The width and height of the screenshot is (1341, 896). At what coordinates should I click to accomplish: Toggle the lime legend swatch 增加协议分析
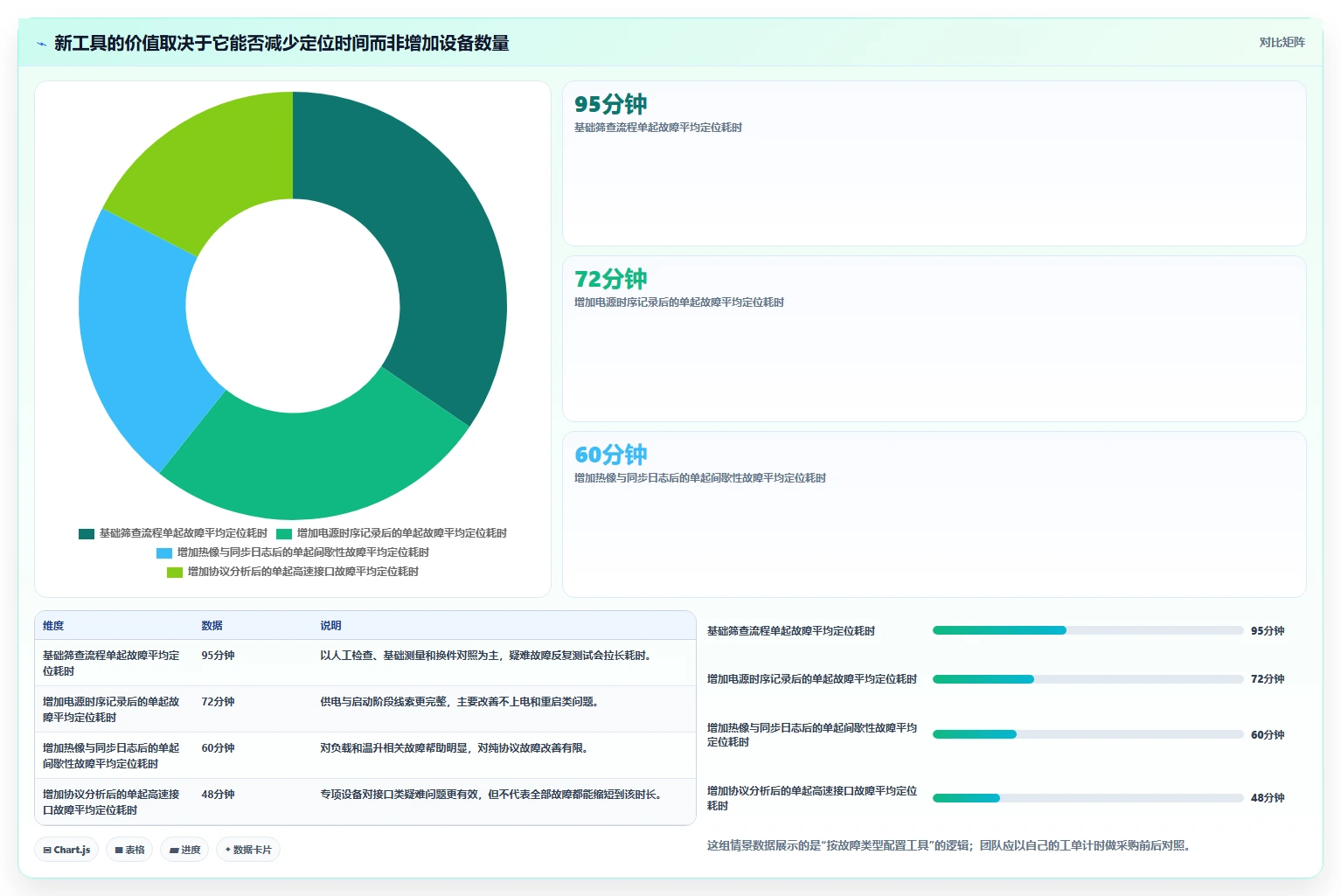[175, 572]
